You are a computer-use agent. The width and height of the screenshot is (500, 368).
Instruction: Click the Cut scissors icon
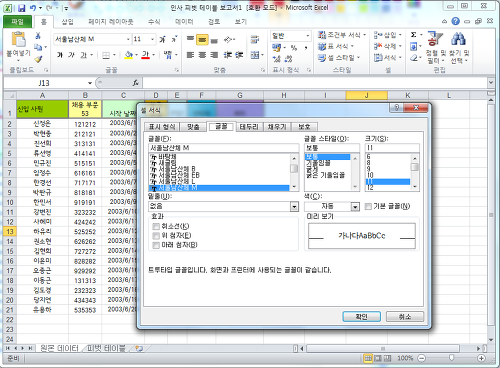point(38,36)
